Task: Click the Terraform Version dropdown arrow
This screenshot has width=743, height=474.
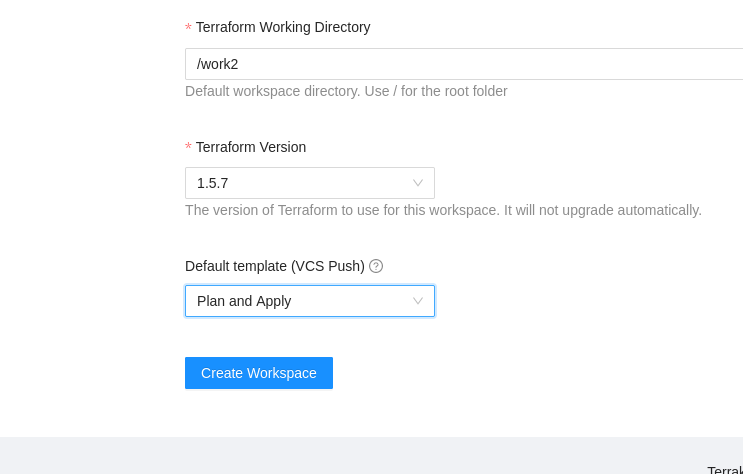Action: pos(418,183)
